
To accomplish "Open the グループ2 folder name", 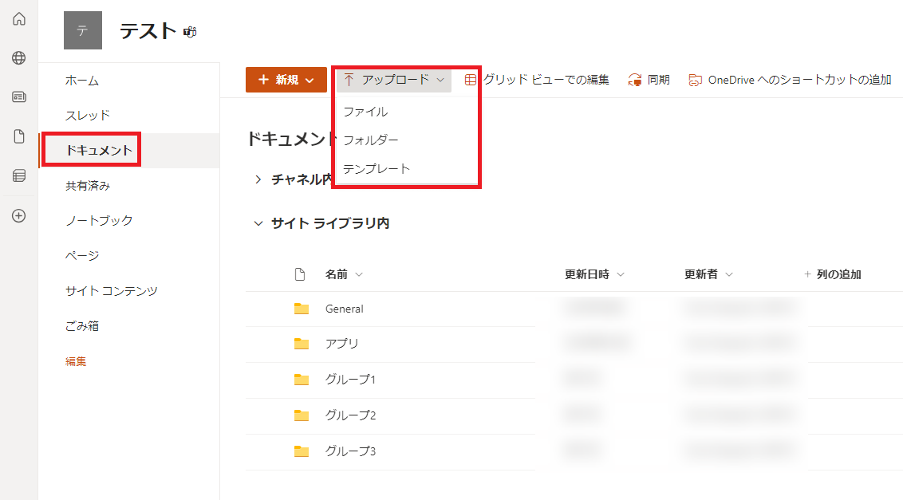I will point(350,415).
